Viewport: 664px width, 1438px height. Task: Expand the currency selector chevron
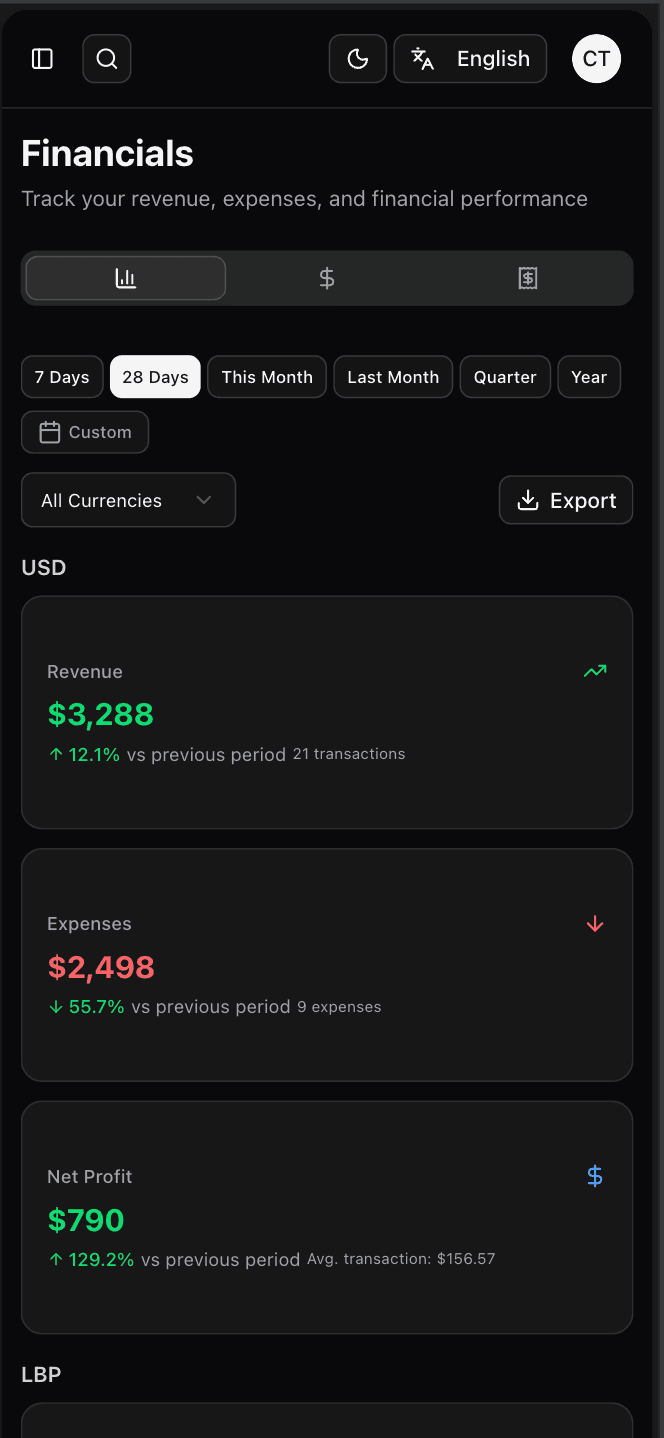203,500
